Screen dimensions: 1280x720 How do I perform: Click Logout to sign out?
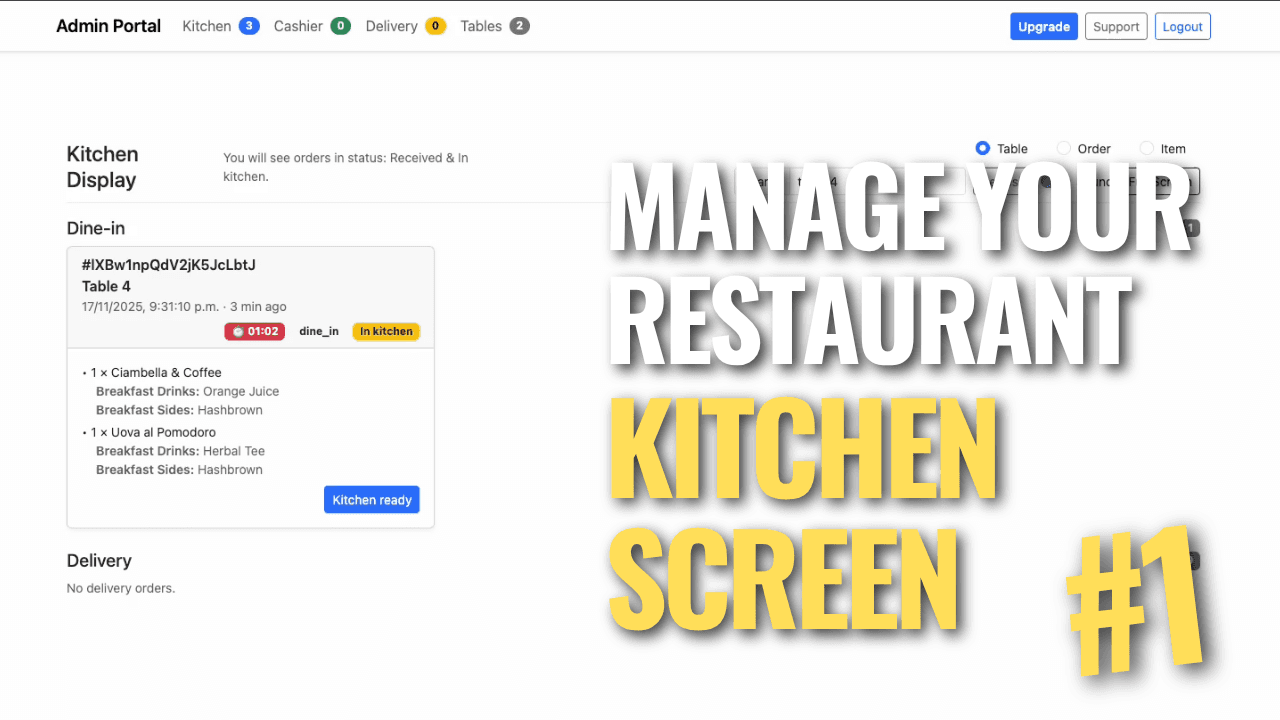pyautogui.click(x=1183, y=26)
